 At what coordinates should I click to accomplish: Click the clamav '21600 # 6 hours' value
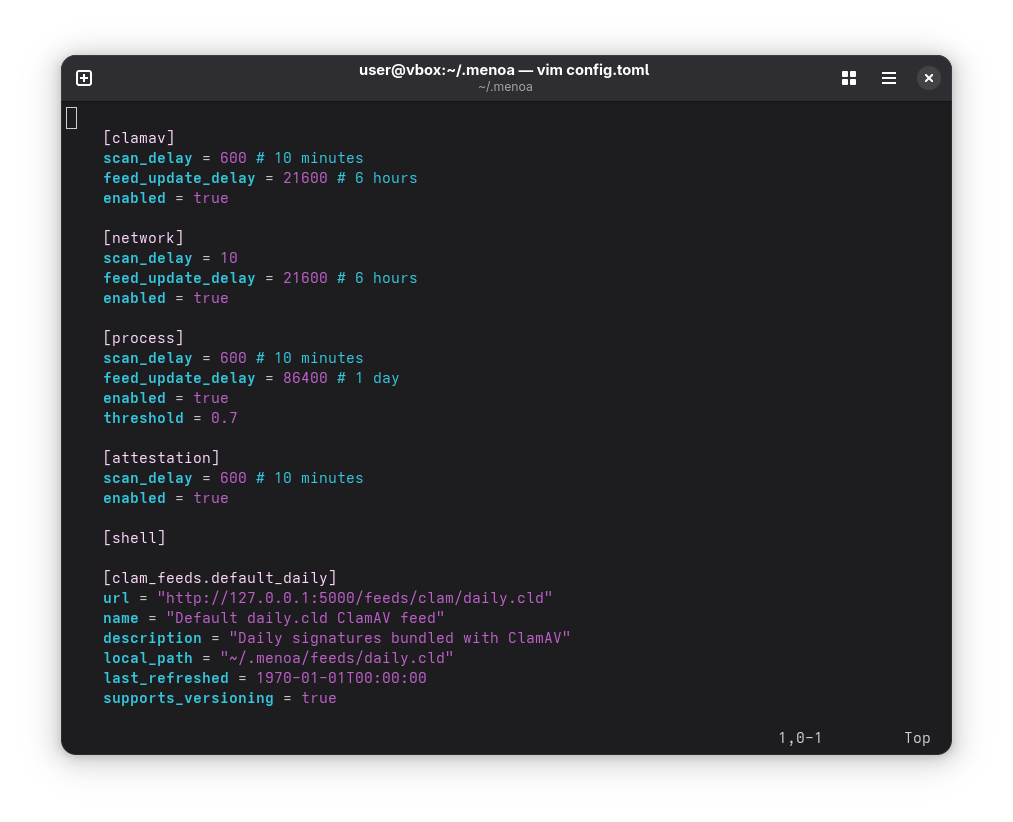(x=350, y=178)
